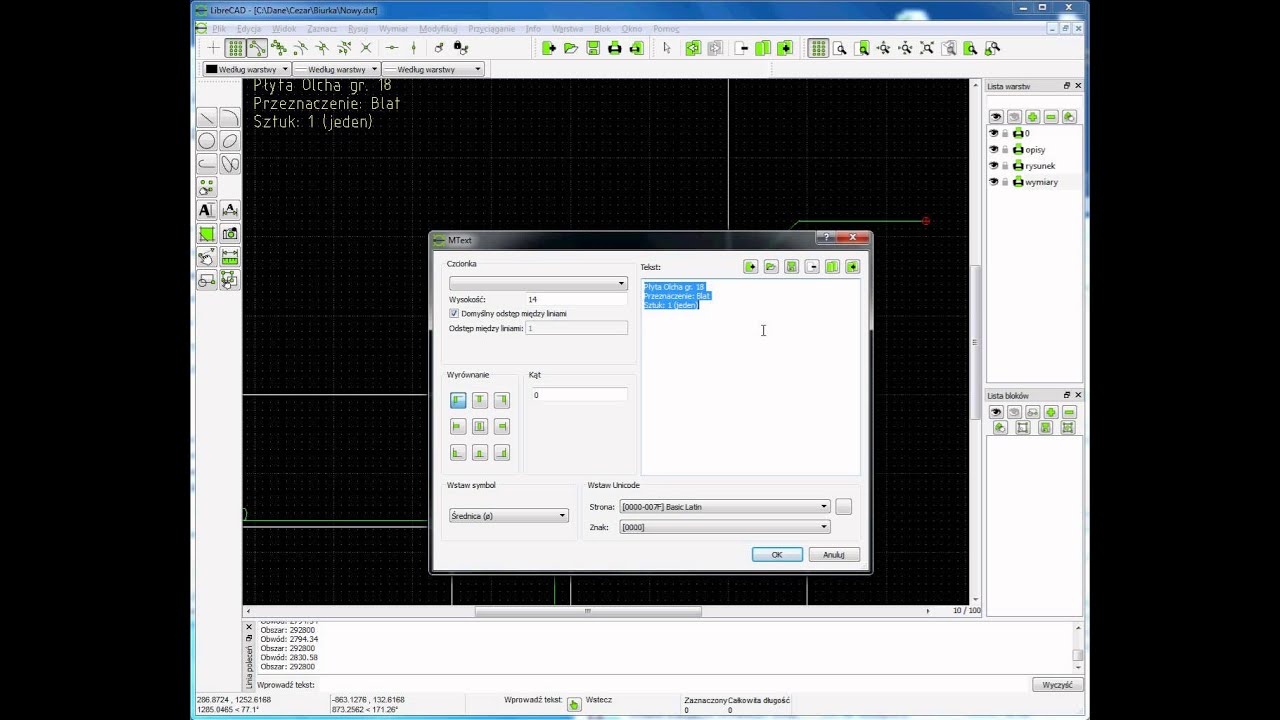Open the line width dropdown

[x=336, y=69]
